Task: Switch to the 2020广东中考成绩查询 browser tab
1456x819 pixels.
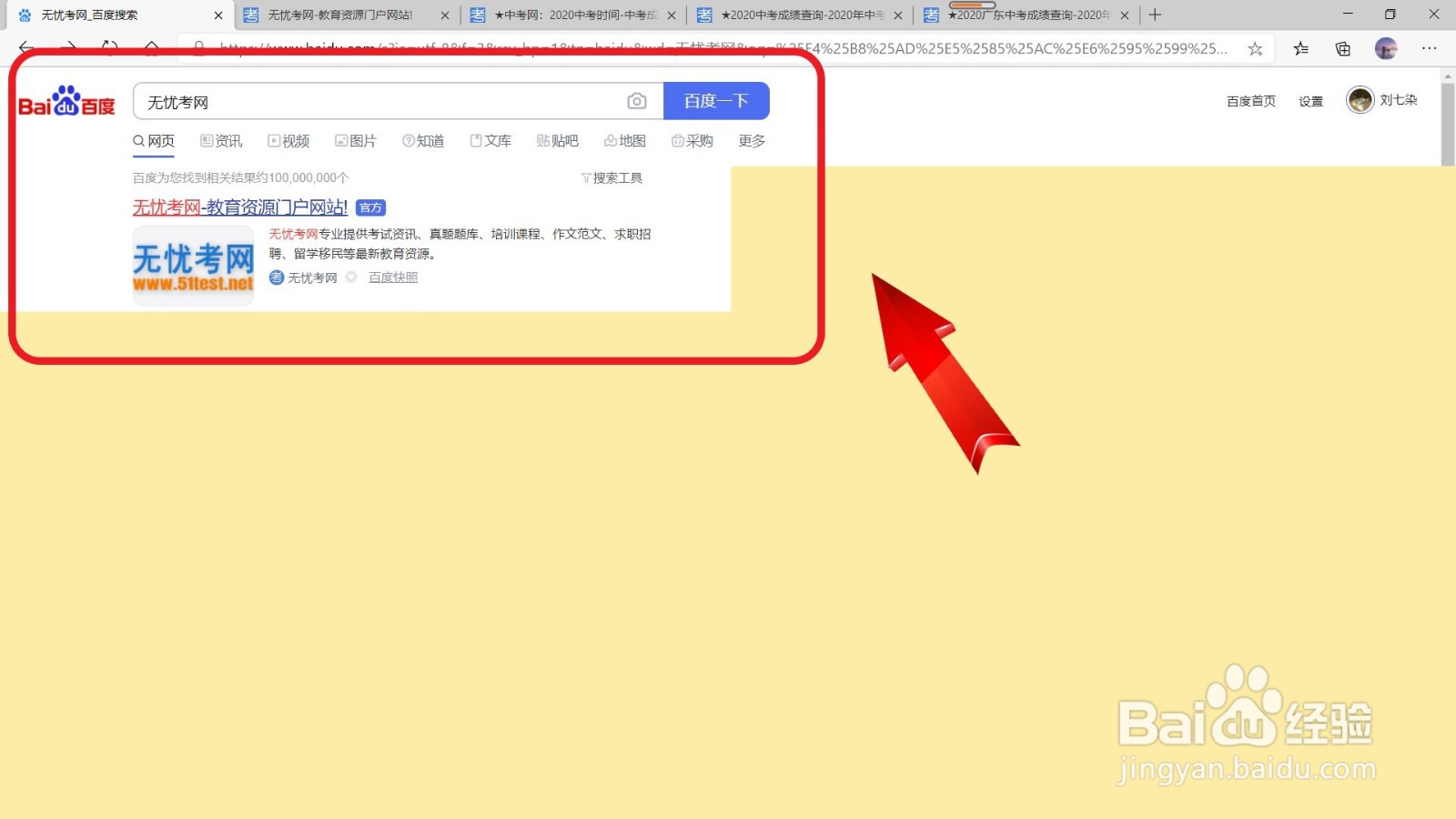Action: (x=1026, y=15)
